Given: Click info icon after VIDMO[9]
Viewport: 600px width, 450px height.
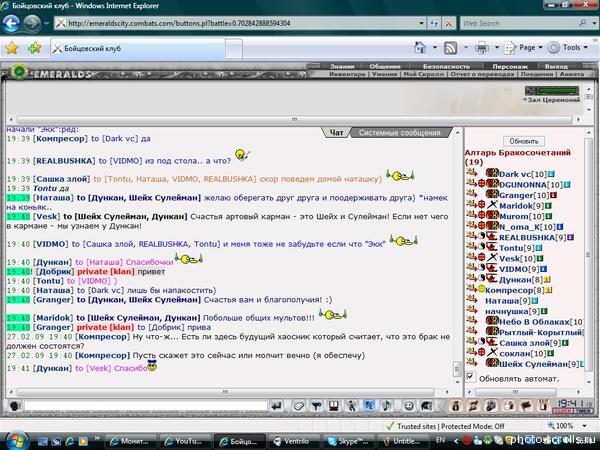Looking at the screenshot, I should (x=543, y=269).
